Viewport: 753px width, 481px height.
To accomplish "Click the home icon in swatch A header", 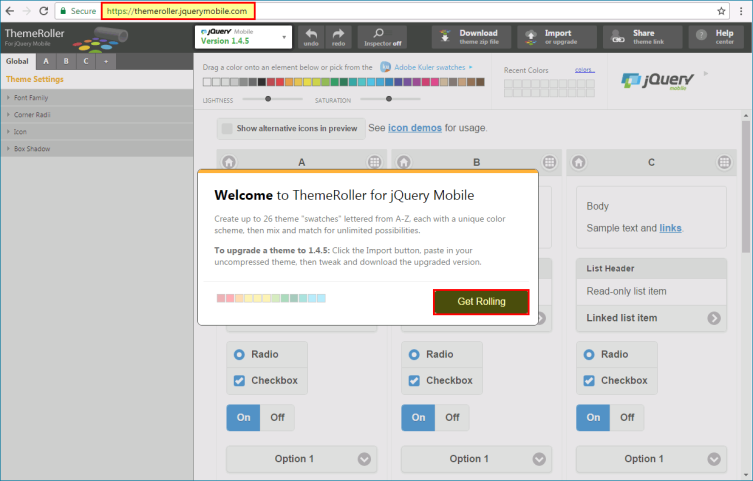I will click(229, 162).
